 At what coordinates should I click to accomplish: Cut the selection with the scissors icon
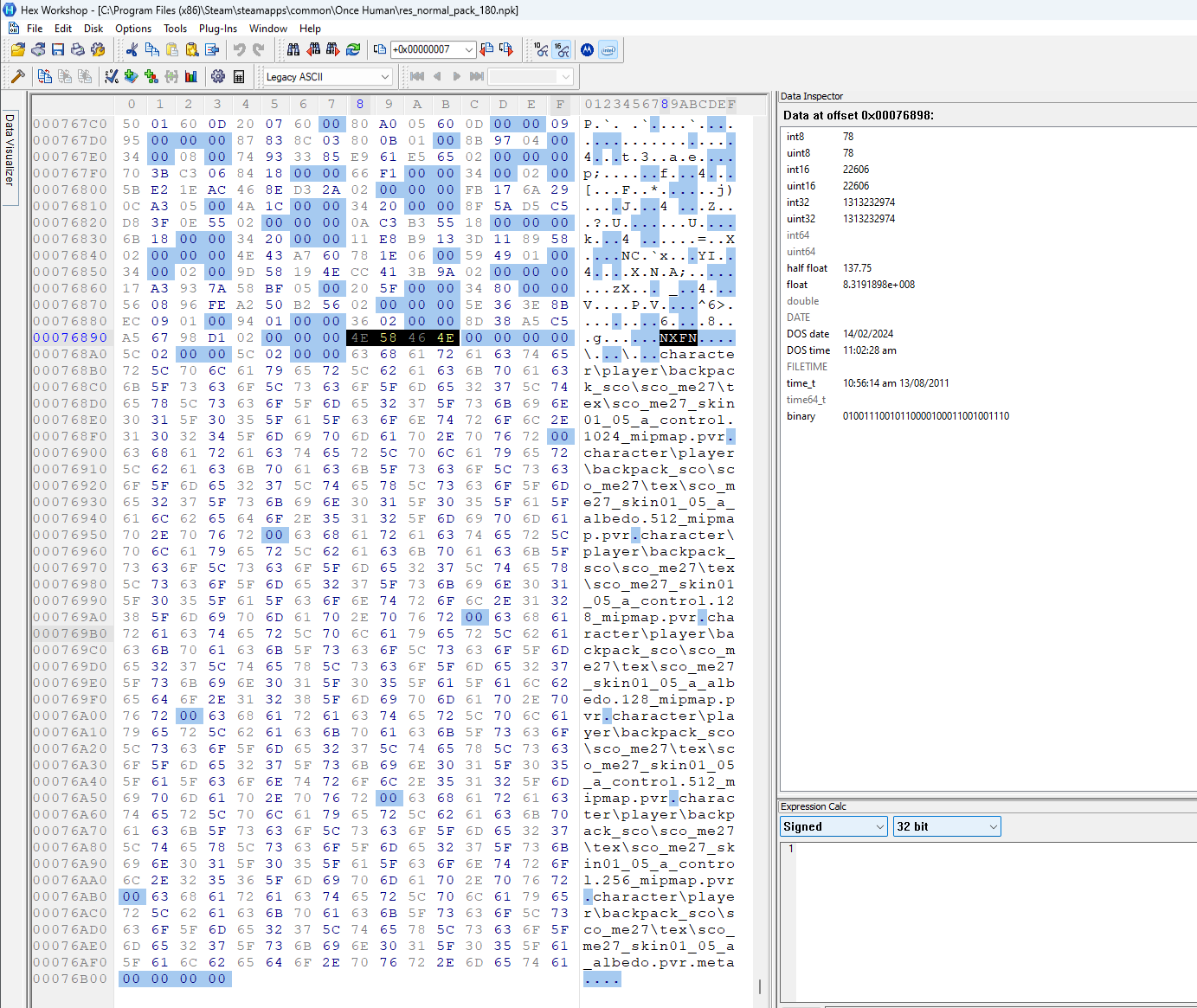[x=132, y=49]
